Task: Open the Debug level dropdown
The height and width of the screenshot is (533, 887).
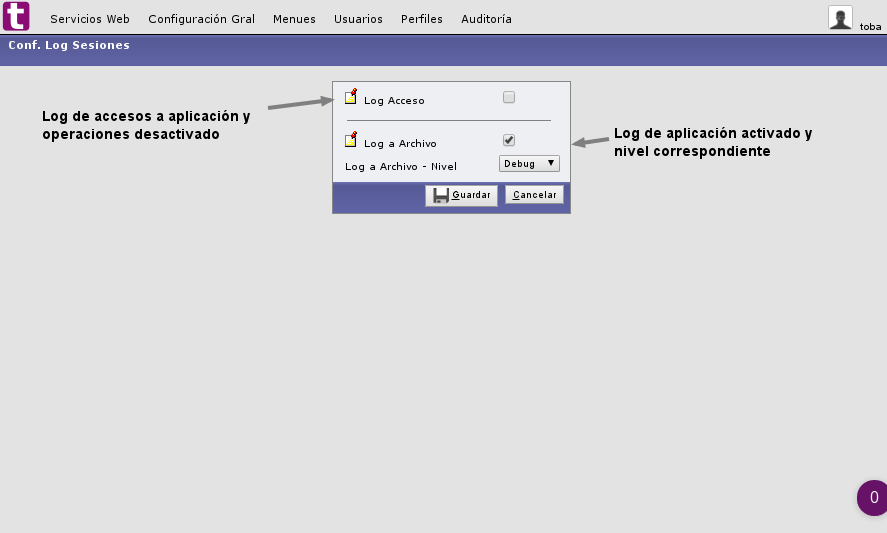Action: coord(529,164)
